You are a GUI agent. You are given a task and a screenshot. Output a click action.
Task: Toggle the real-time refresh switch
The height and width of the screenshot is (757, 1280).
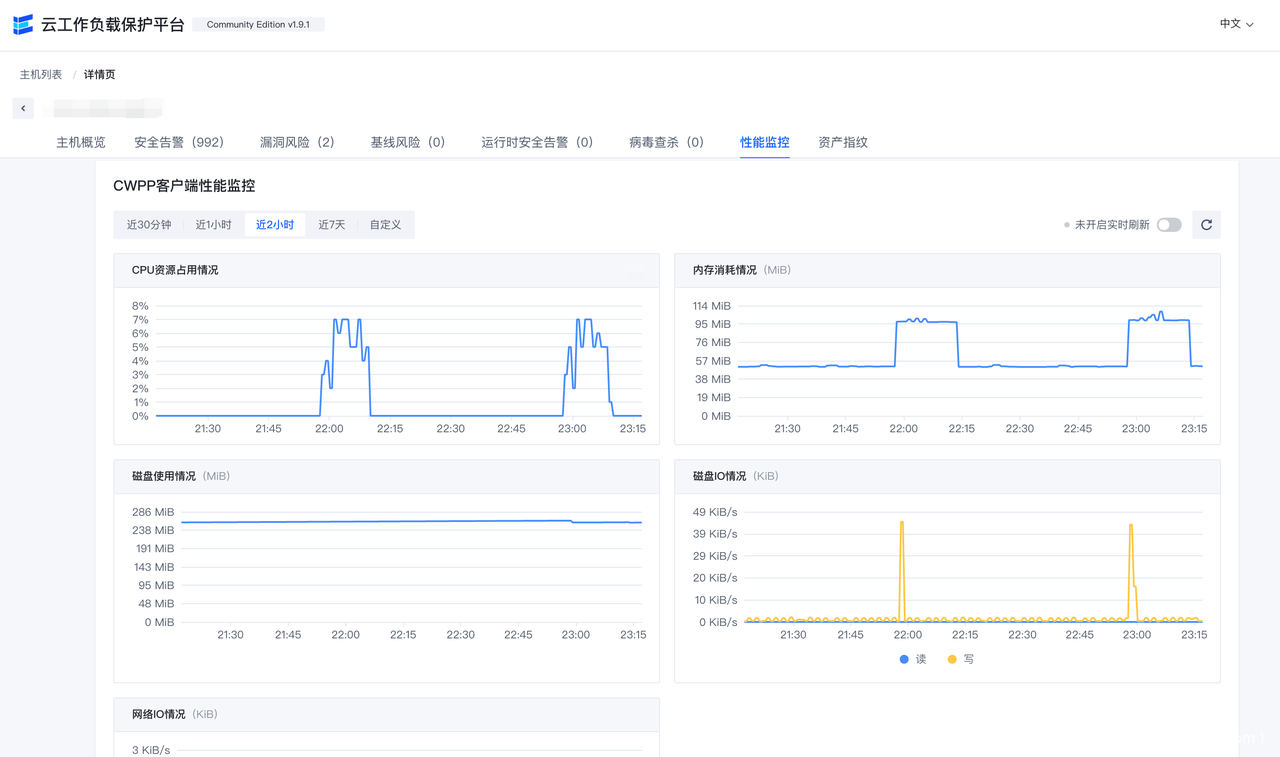(x=1168, y=225)
